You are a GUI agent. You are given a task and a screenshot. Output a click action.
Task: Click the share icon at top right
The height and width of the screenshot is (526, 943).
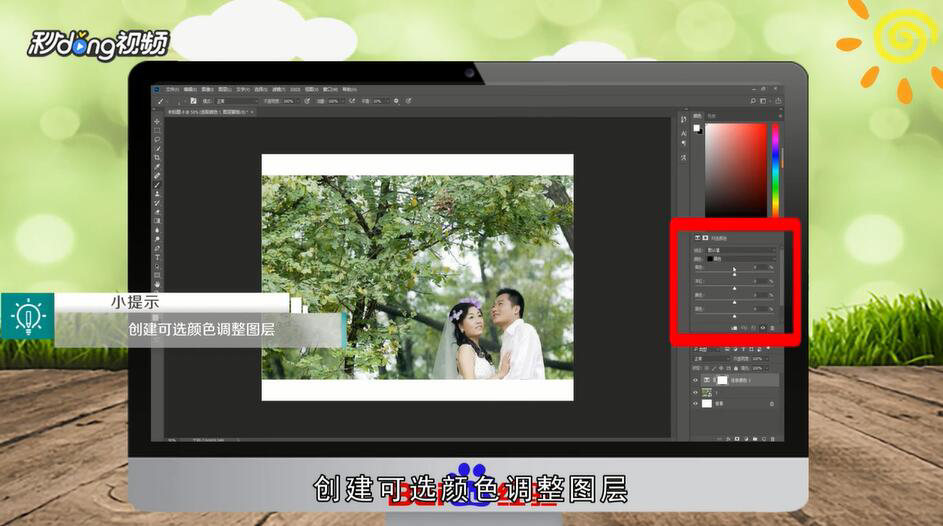pos(778,101)
